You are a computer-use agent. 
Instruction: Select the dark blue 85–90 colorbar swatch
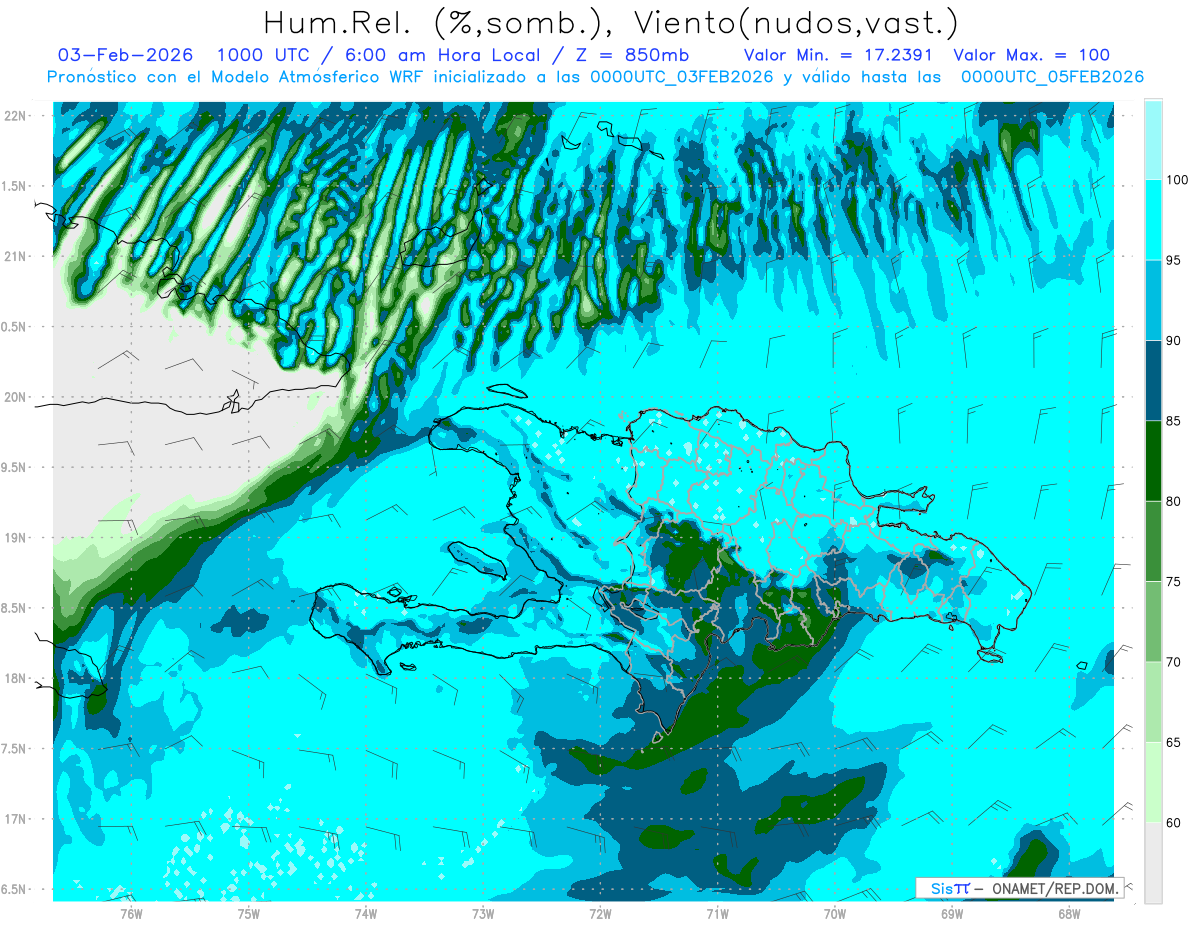(1153, 381)
